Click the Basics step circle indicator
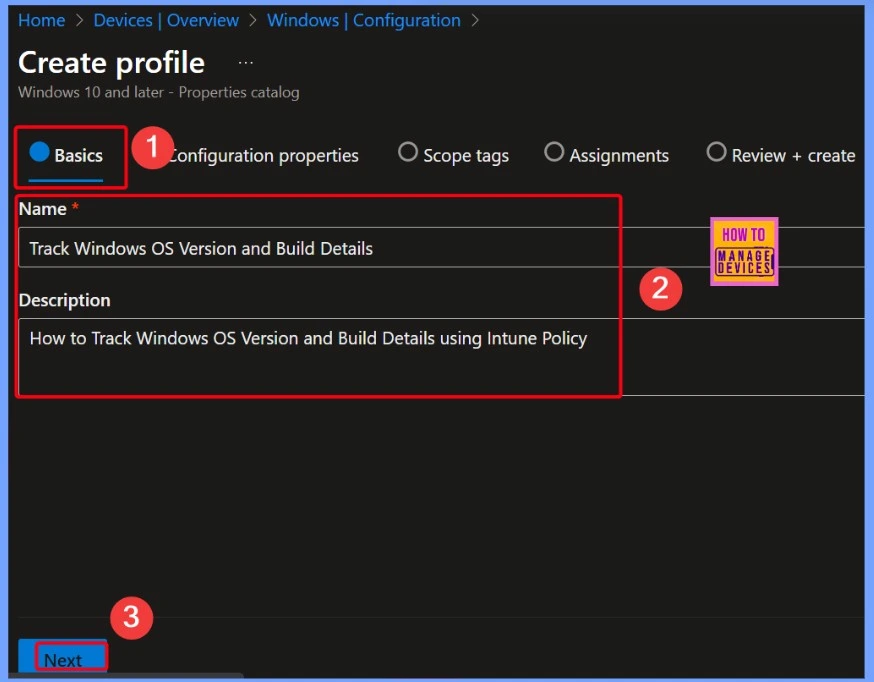Screen dimensions: 874x682 [x=40, y=152]
